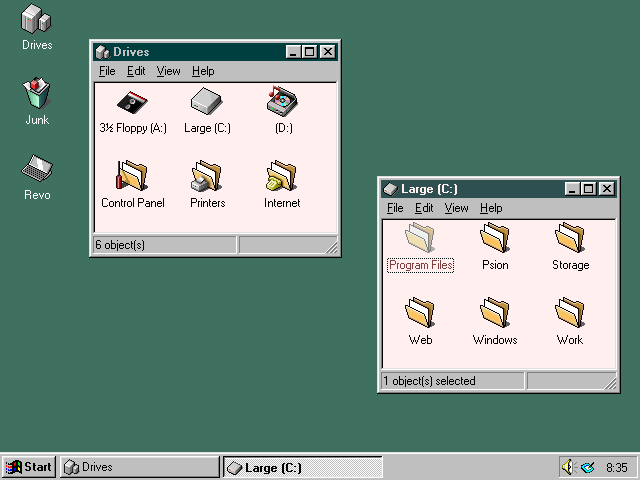Open the Help menu in Large (C:) window
This screenshot has width=640, height=480.
click(490, 208)
